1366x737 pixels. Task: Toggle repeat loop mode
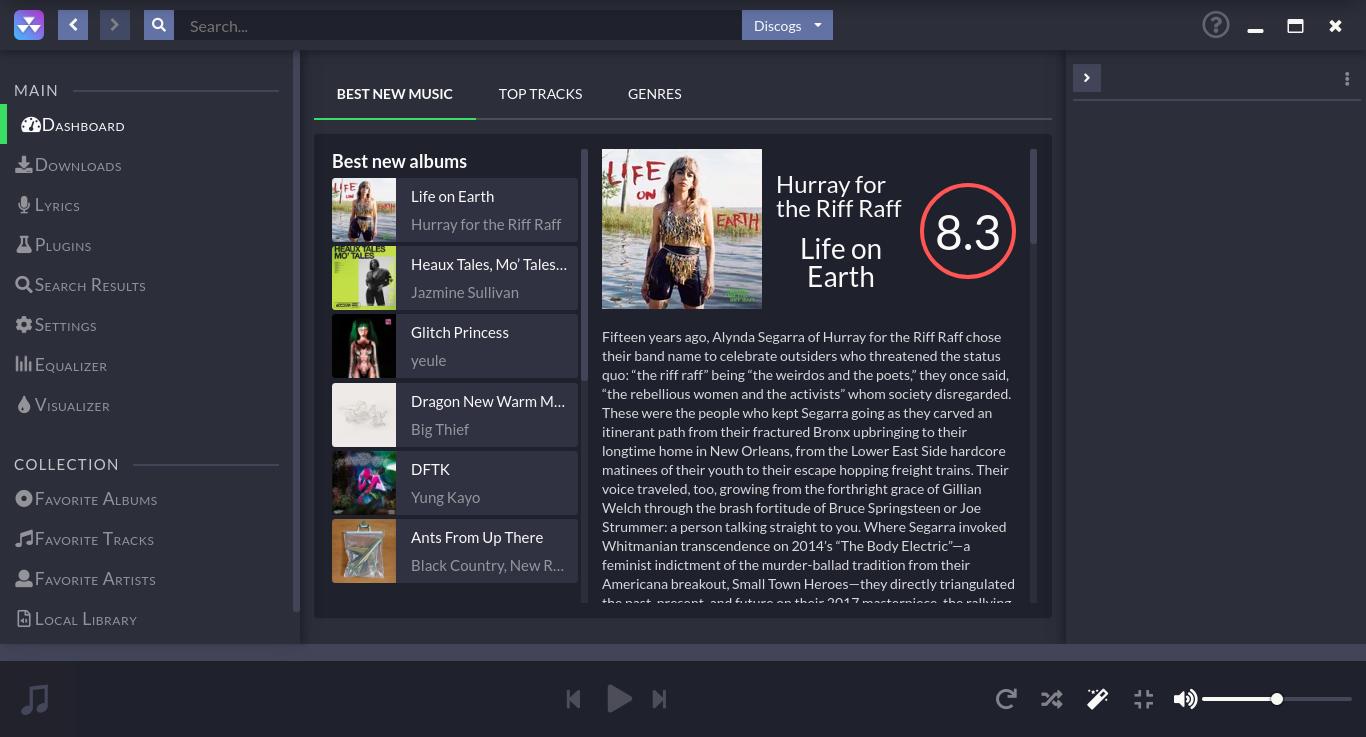point(1006,699)
